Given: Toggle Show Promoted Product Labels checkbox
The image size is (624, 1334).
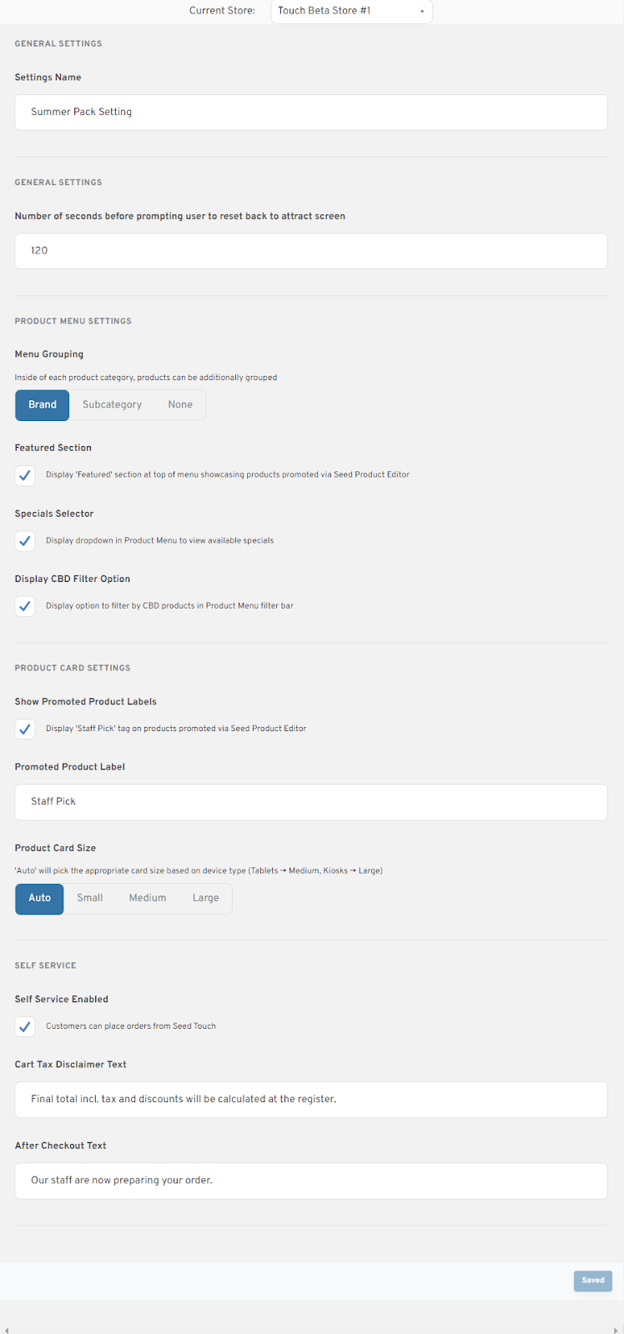Looking at the screenshot, I should pos(25,729).
